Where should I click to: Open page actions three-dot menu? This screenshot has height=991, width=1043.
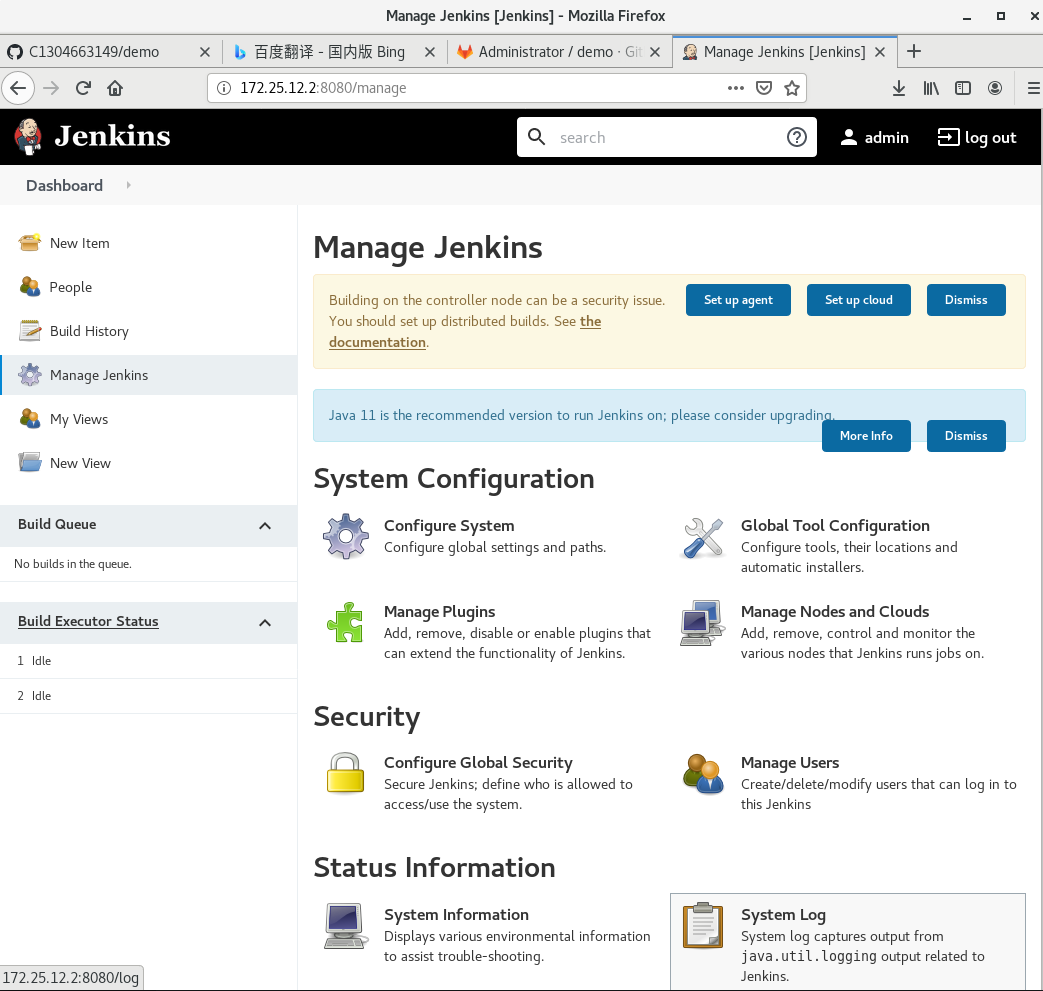pos(736,88)
